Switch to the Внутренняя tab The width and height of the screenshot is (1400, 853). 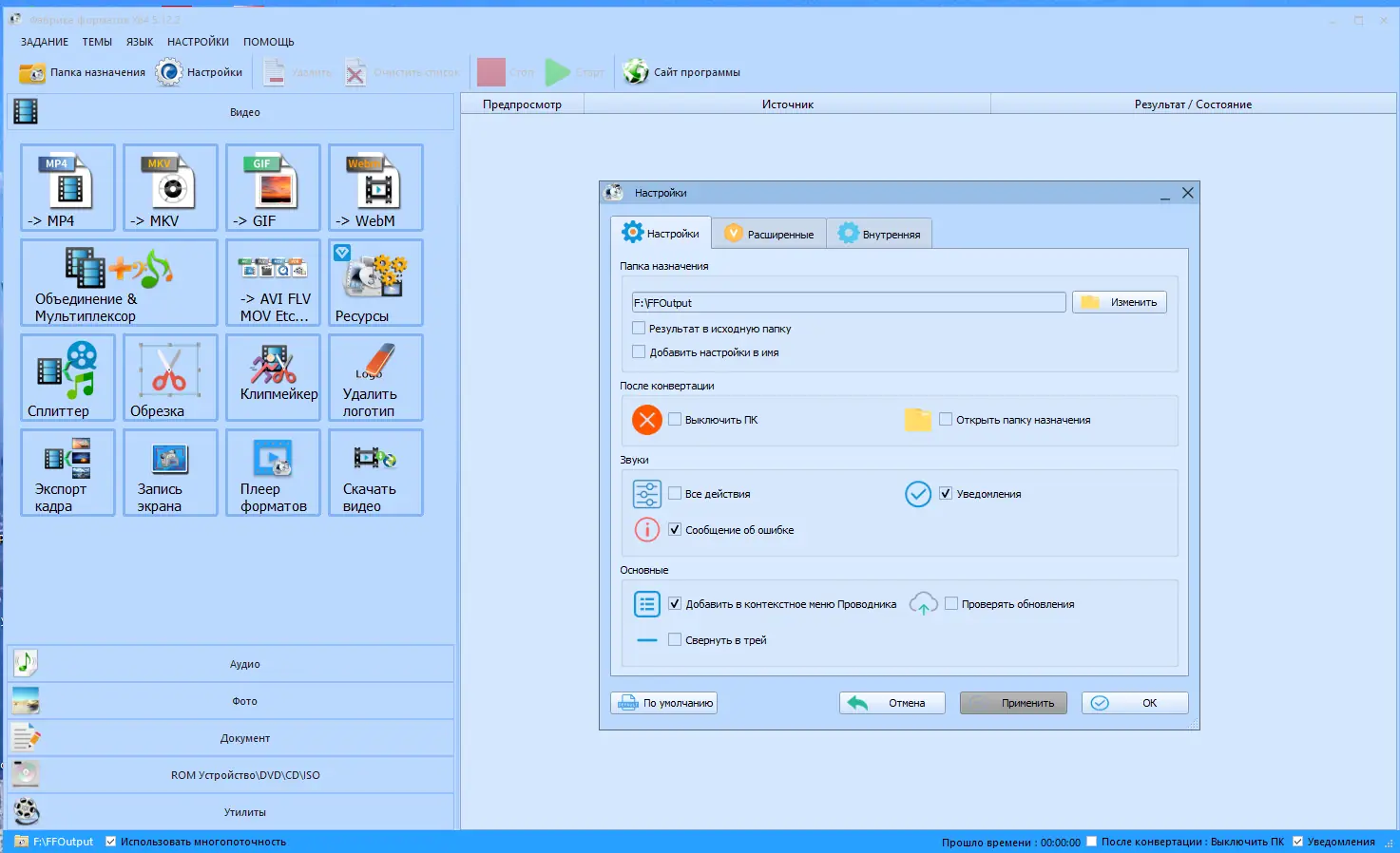coord(879,235)
